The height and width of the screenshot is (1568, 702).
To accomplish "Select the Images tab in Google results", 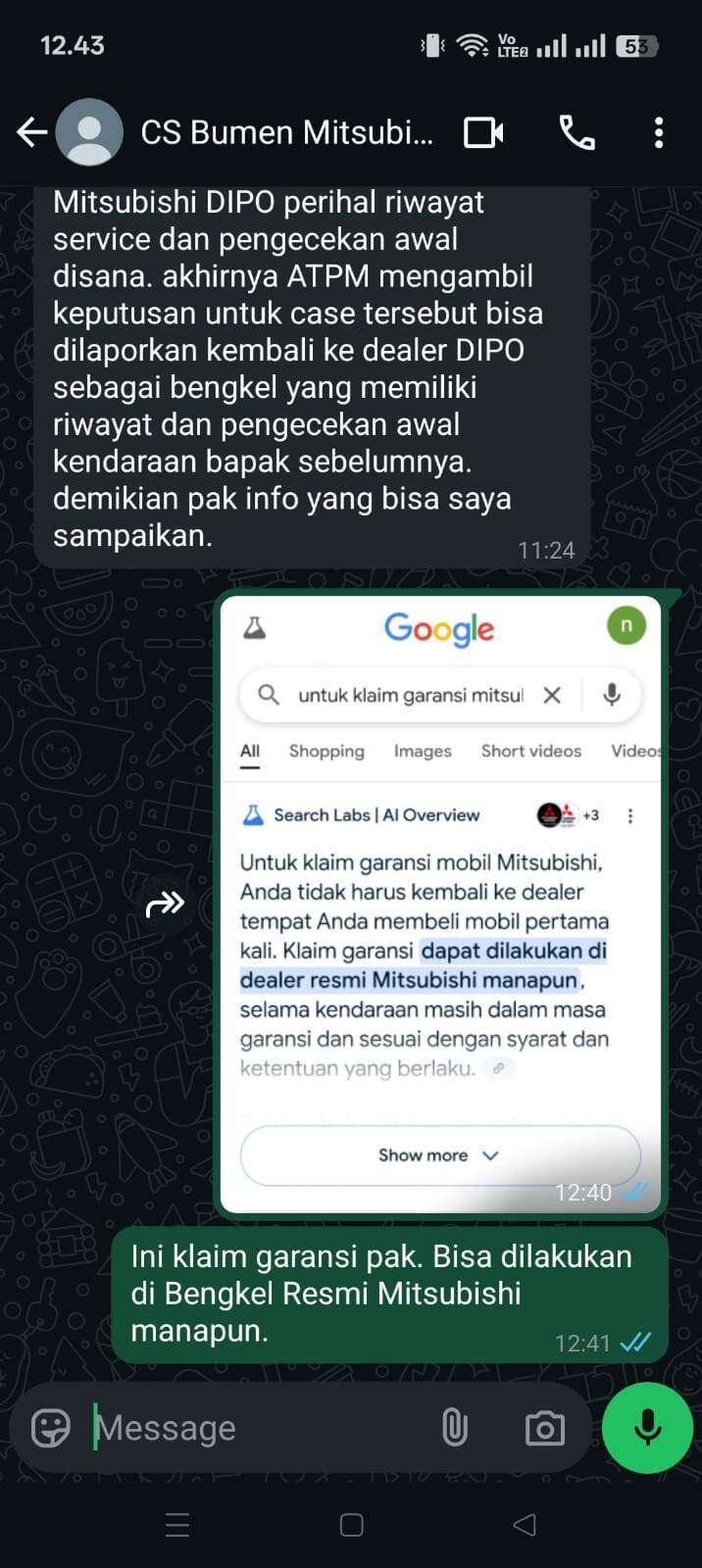I will coord(423,751).
